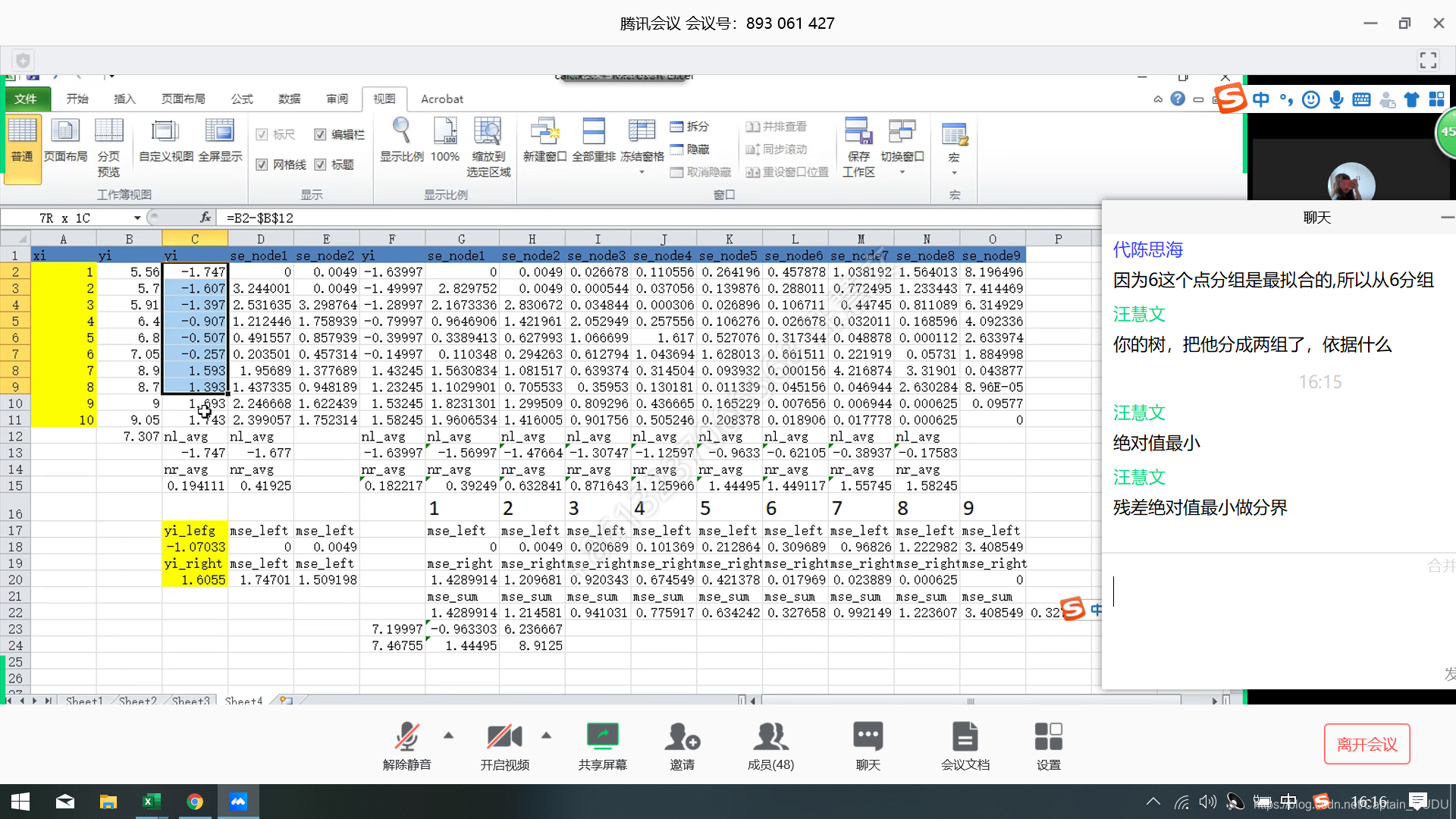Open Meeting Documents (会议文档)
Viewport: 1456px width, 819px height.
pos(965,745)
